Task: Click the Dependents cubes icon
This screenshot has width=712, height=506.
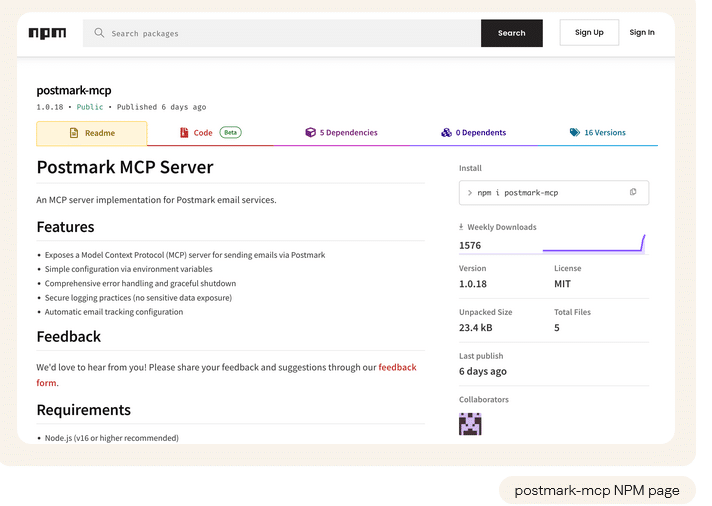Action: coord(446,132)
